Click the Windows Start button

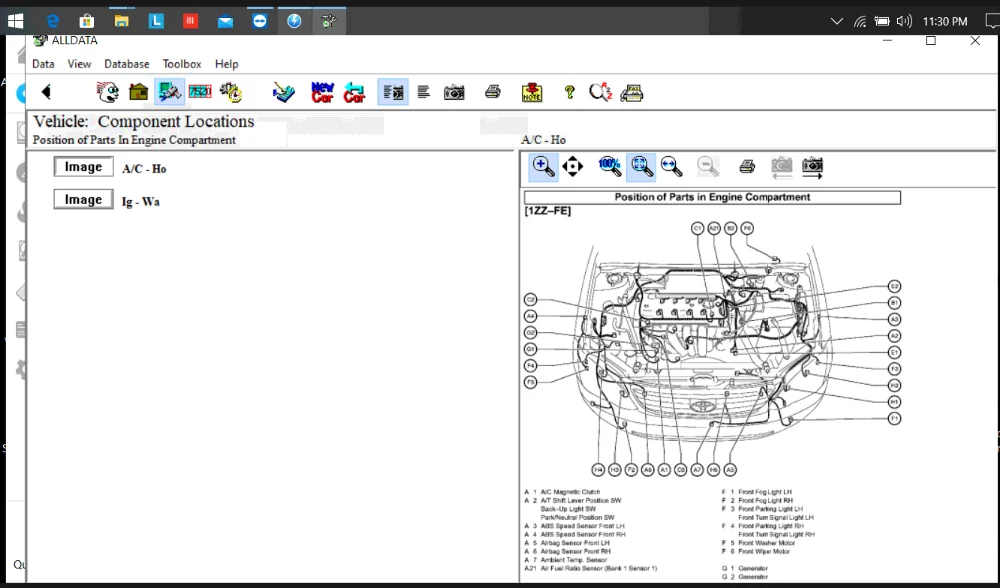coord(16,21)
